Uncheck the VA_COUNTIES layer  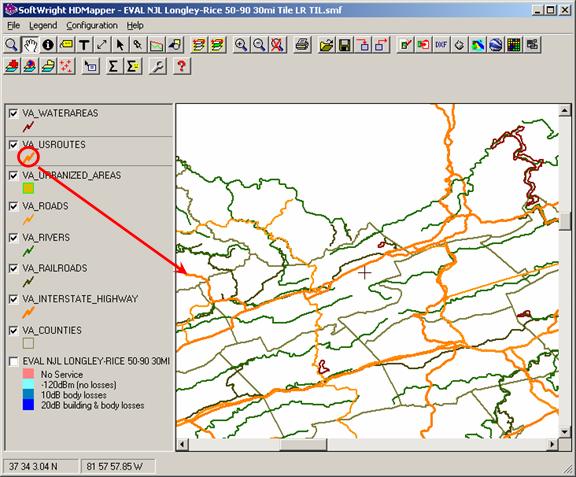coord(14,331)
